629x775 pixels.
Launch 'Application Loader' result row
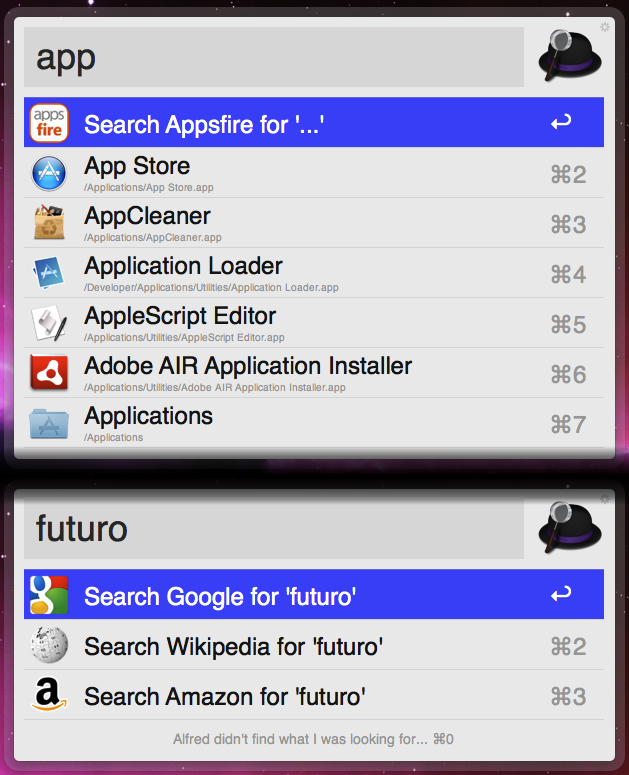pyautogui.click(x=314, y=273)
